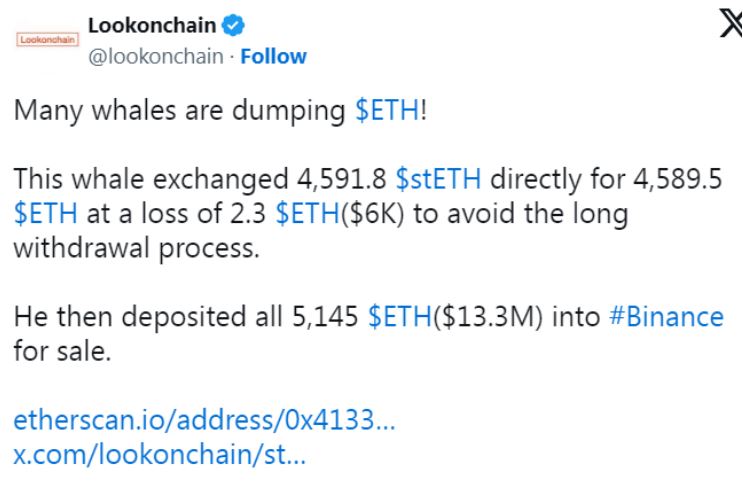Click $ETH cashtag next to ($13.3M)
The image size is (743, 481).
[x=399, y=317]
